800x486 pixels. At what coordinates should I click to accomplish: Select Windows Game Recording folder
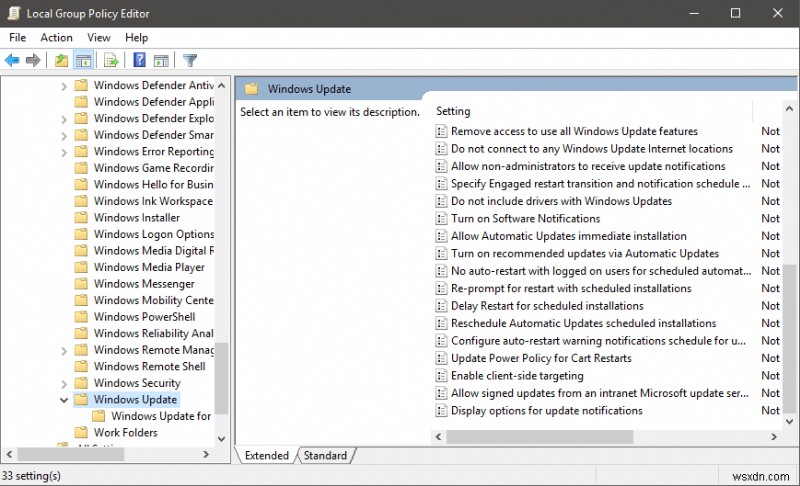(154, 168)
